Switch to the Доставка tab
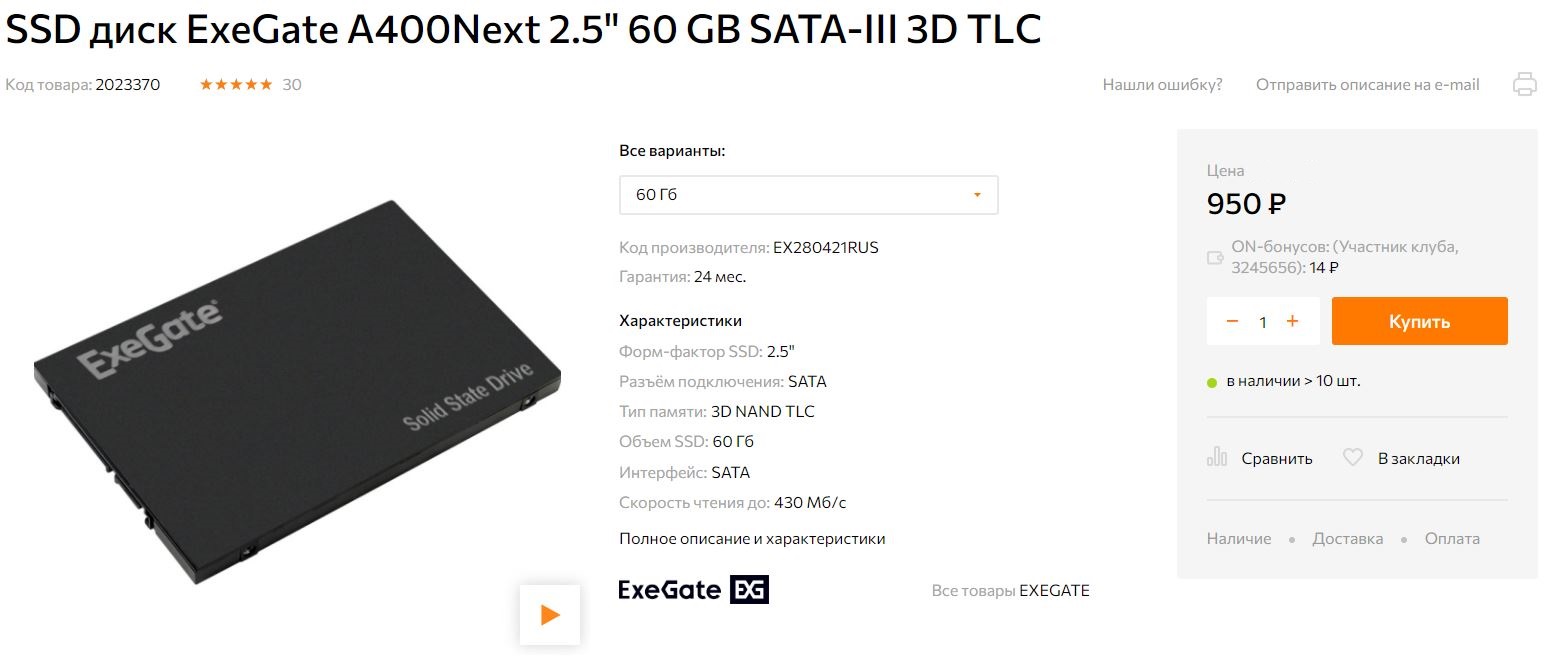 (1347, 539)
